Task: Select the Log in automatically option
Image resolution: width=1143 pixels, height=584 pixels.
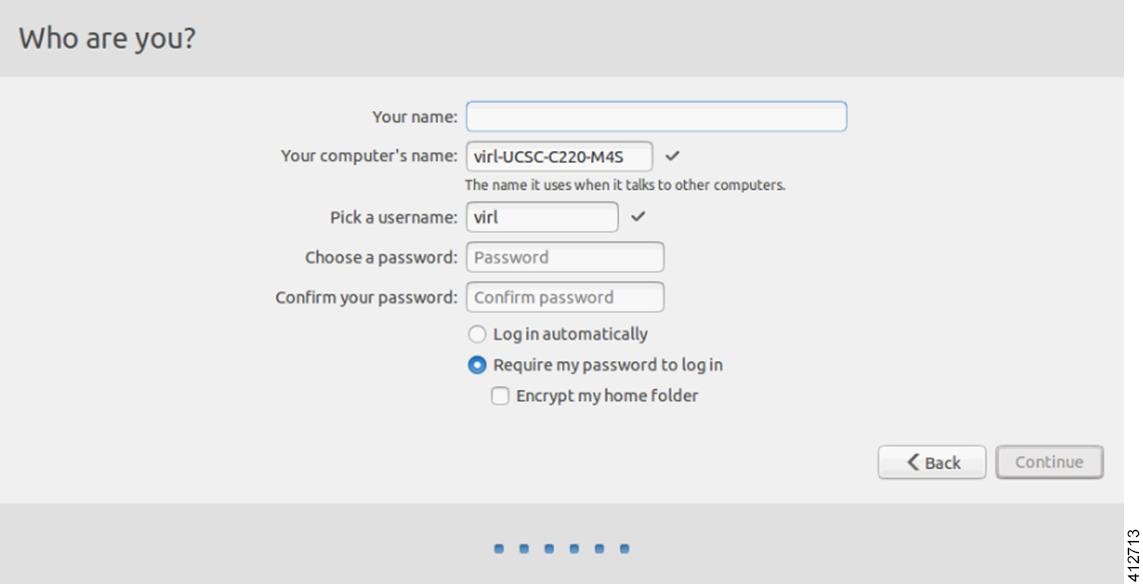Action: pyautogui.click(x=477, y=334)
